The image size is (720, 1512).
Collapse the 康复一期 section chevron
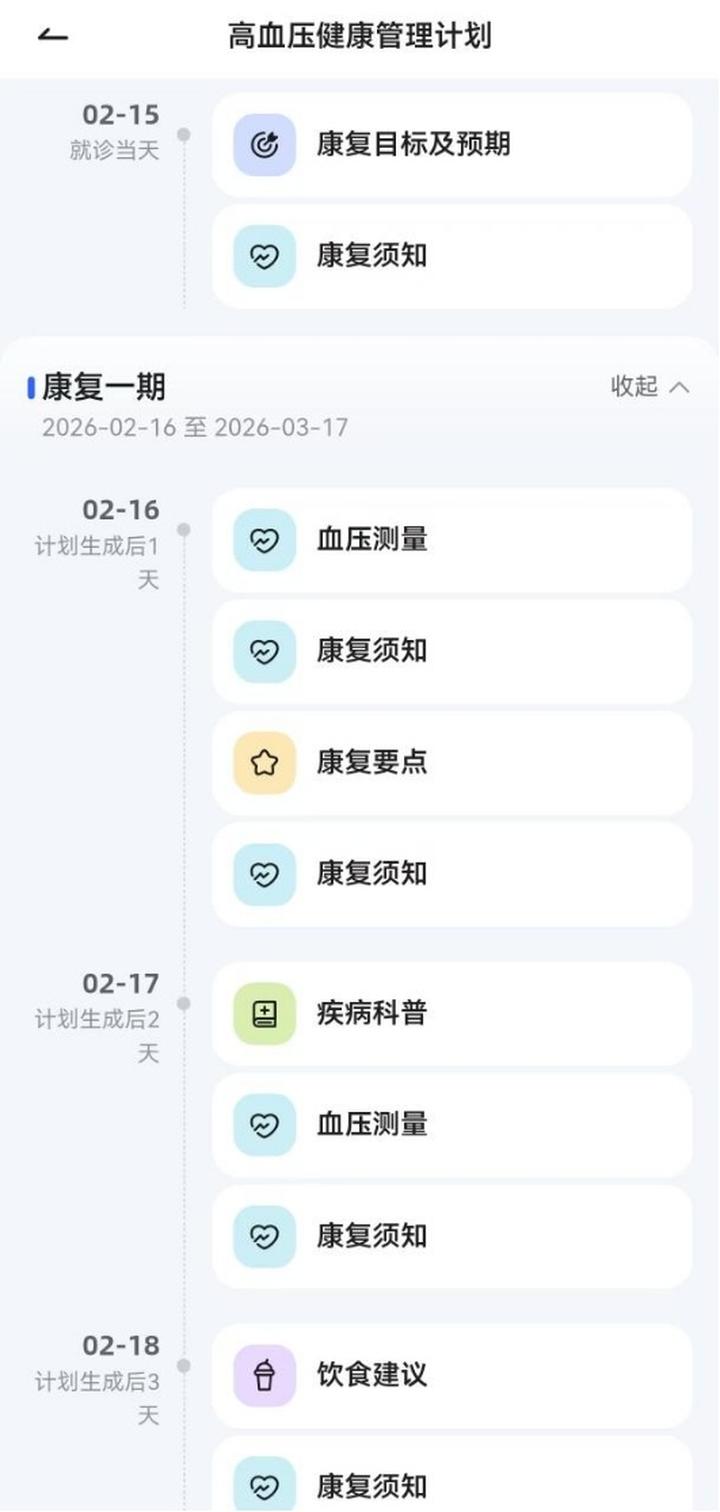click(x=680, y=387)
